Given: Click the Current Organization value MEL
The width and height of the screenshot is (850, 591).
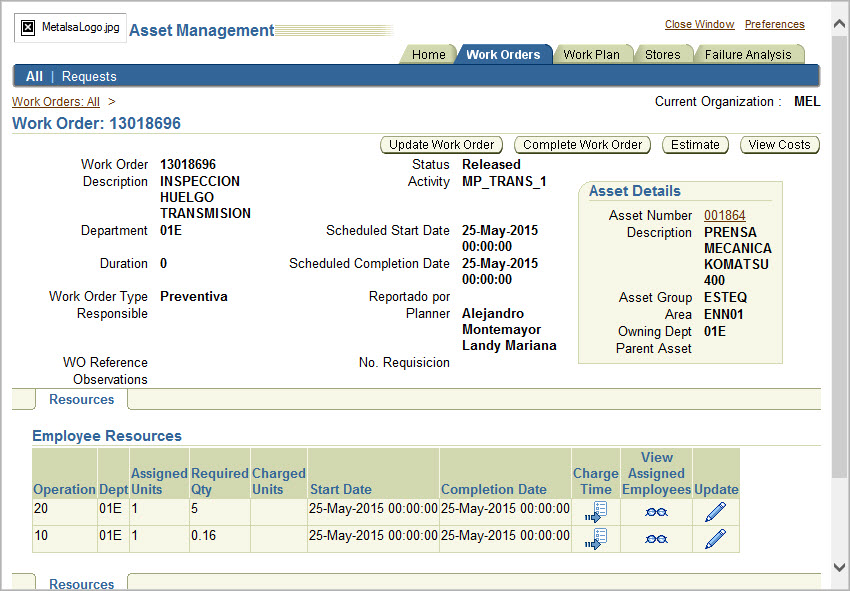Looking at the screenshot, I should click(x=807, y=101).
